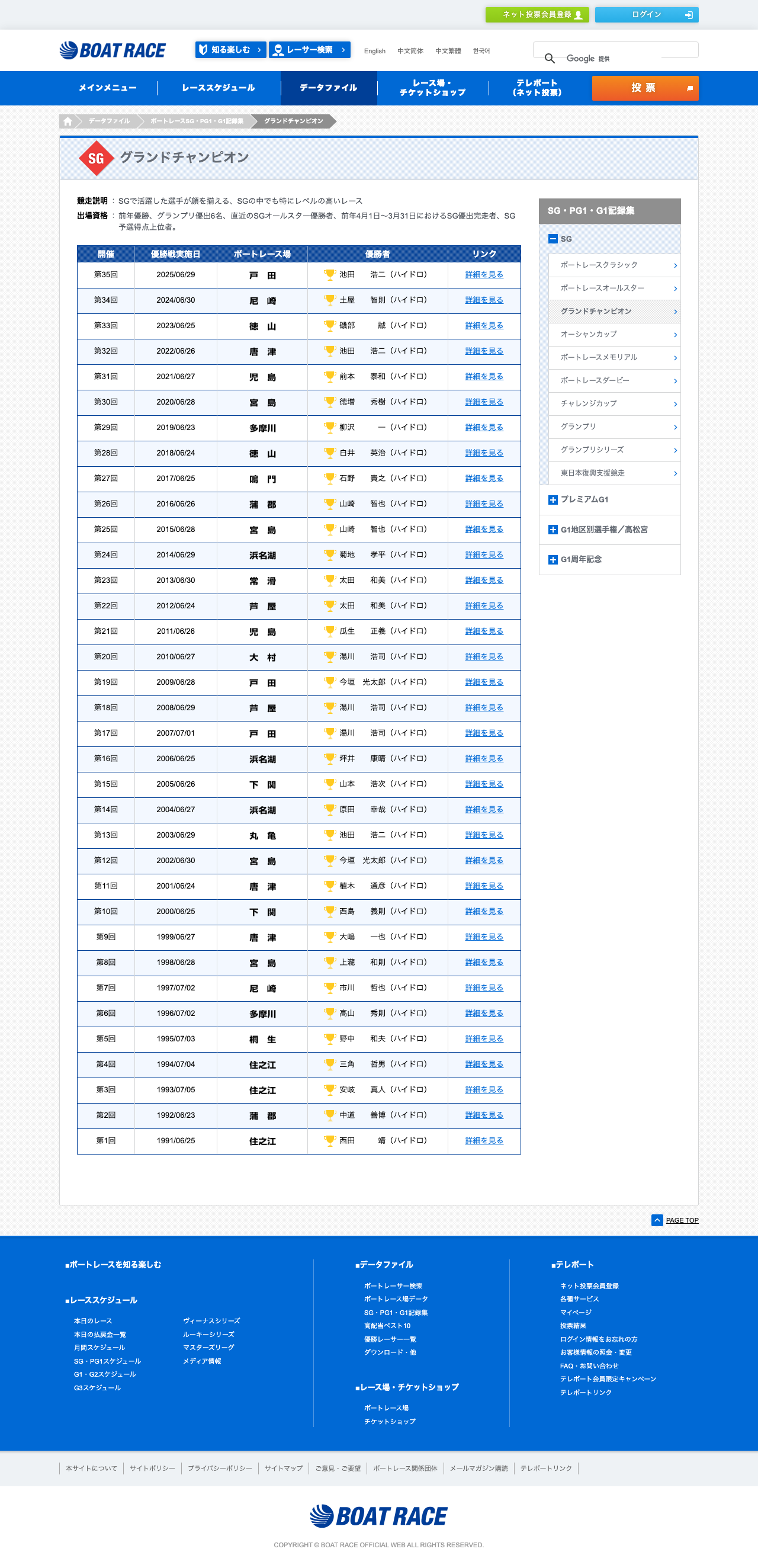This screenshot has width=758, height=1568.
Task: Open footer link 高配当ベスト10
Action: pos(387,1326)
